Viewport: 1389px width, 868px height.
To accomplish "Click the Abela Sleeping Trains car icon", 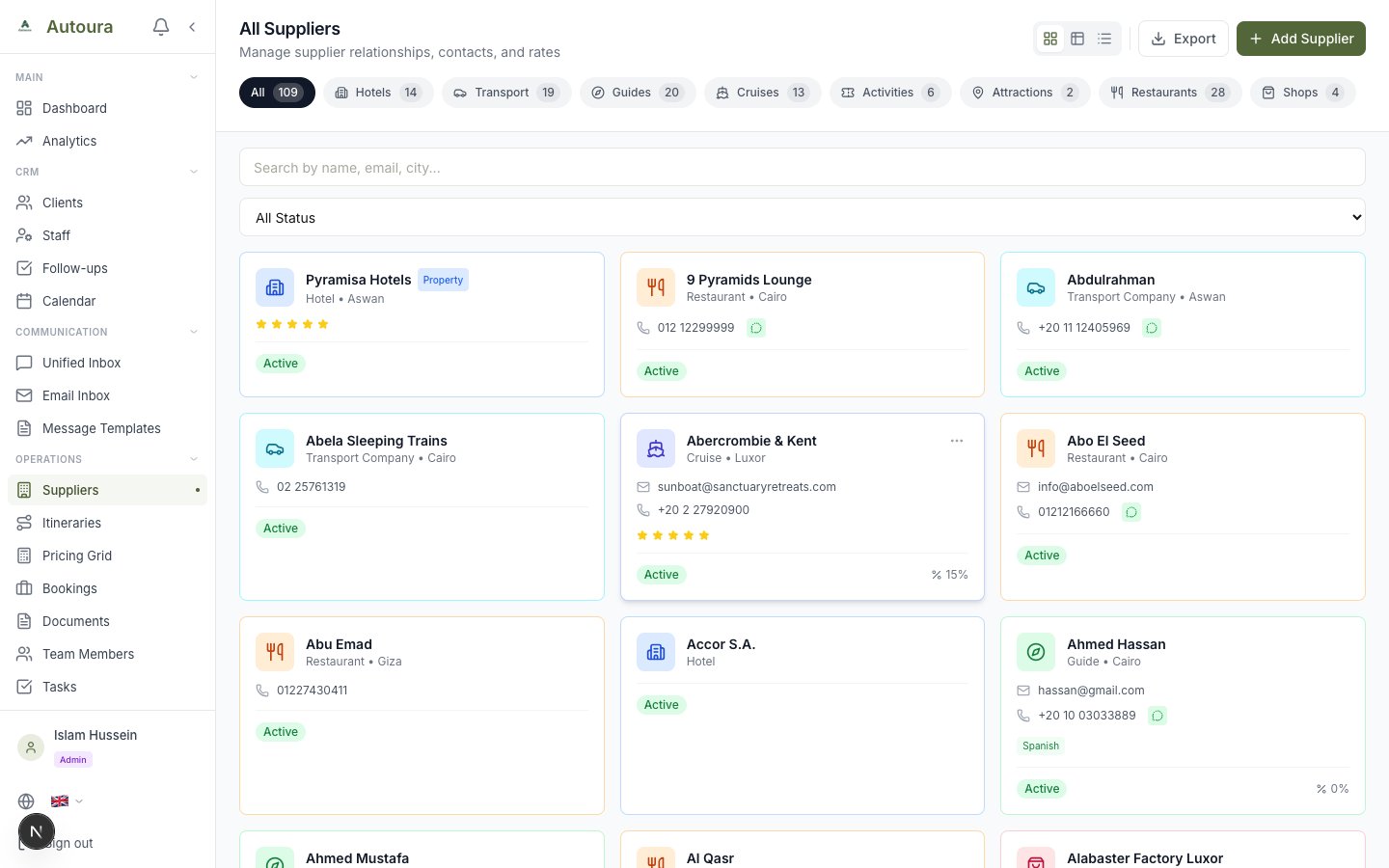I will coord(275,448).
